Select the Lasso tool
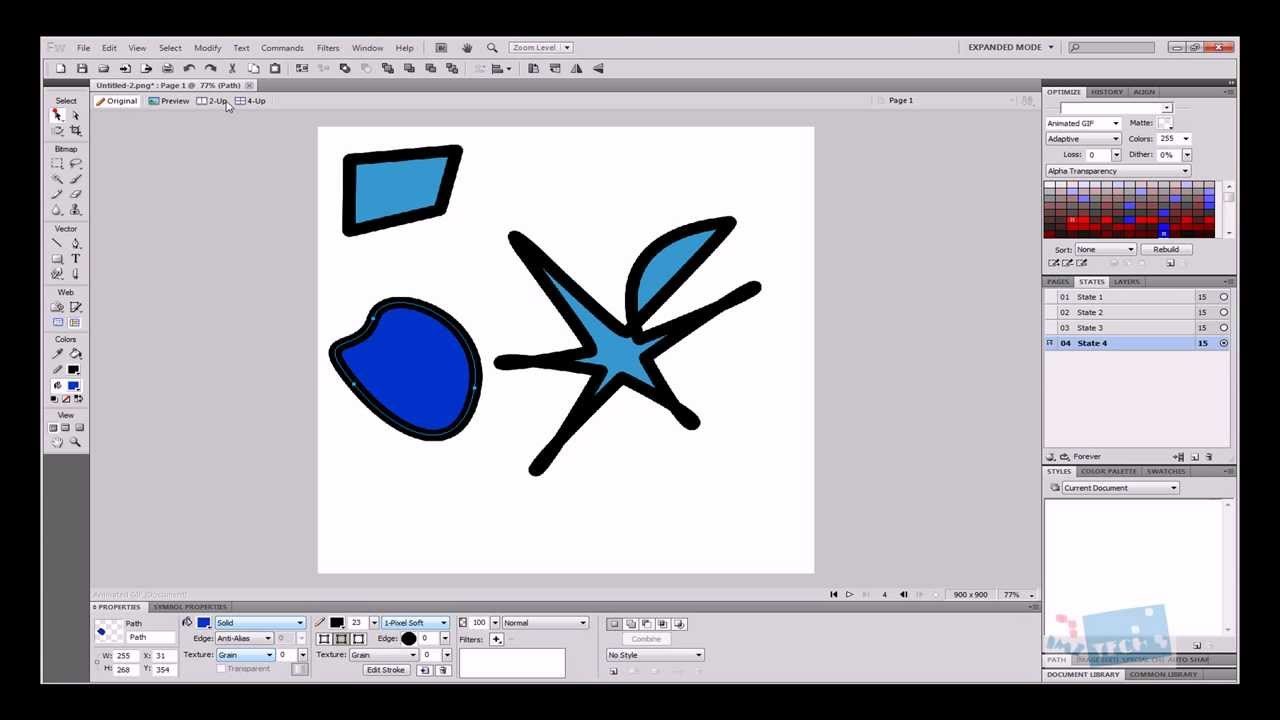The image size is (1280, 720). coord(75,163)
